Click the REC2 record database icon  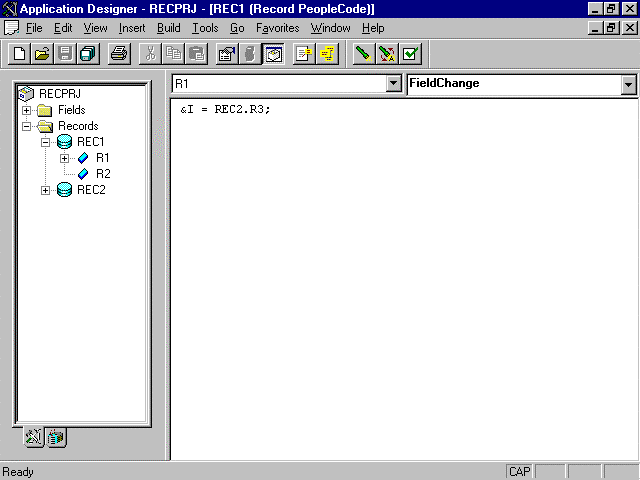64,190
